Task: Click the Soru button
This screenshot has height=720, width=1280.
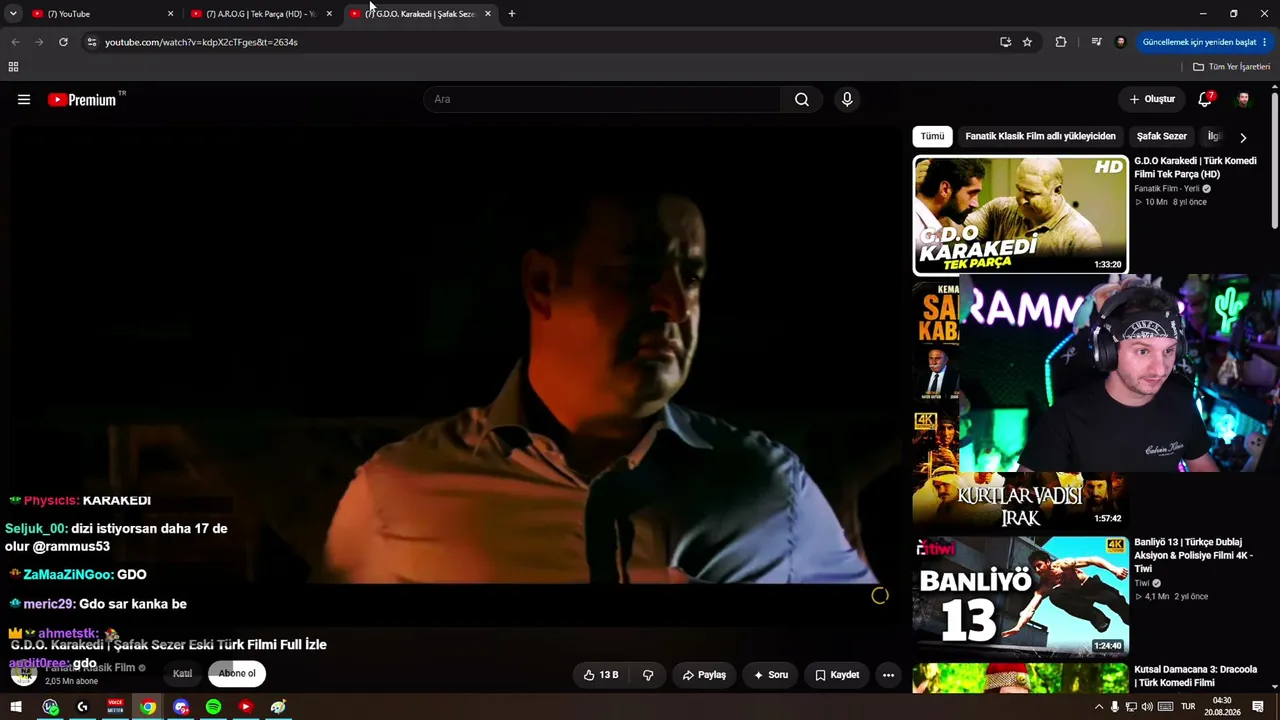Action: (771, 675)
